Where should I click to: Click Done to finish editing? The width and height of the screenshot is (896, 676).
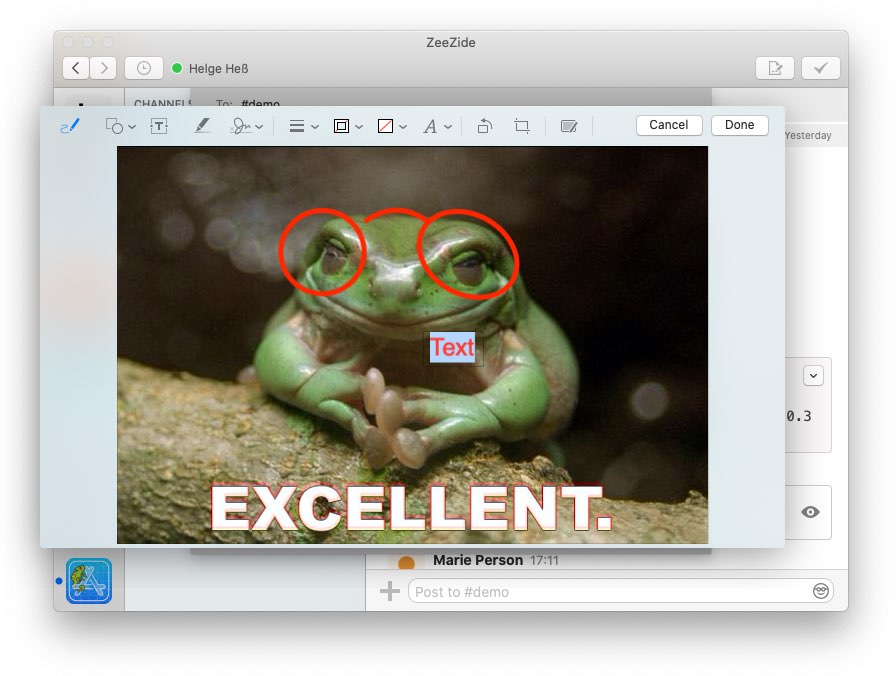[x=739, y=125]
